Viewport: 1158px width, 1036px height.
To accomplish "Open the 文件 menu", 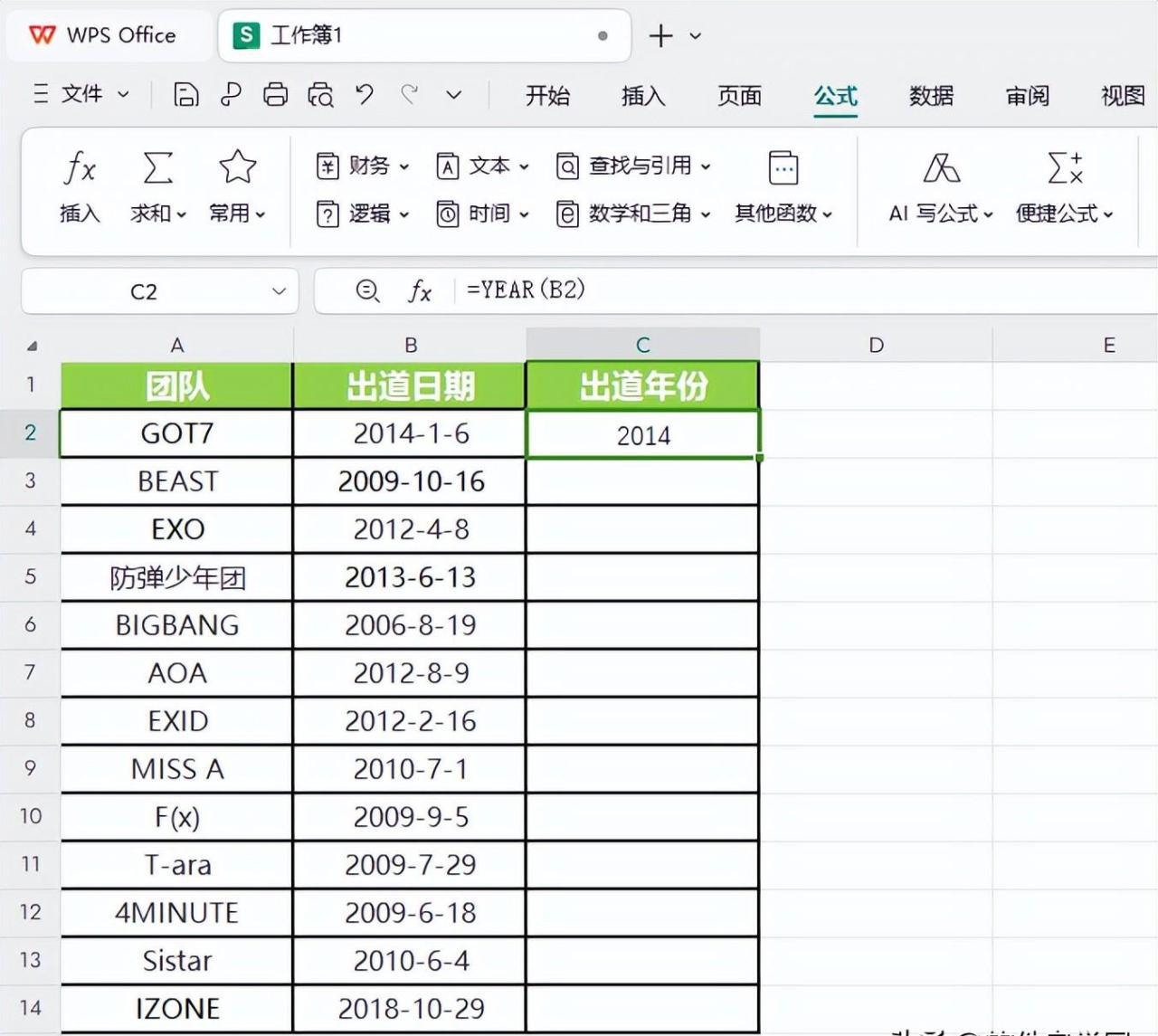I will 81,94.
